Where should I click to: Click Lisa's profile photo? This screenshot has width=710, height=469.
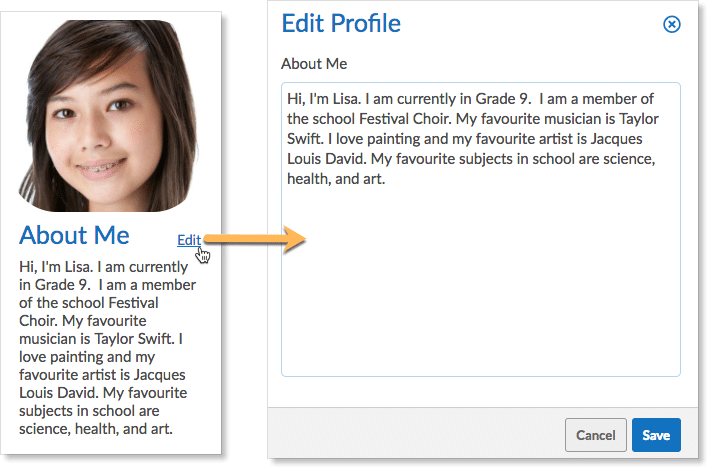pyautogui.click(x=109, y=108)
